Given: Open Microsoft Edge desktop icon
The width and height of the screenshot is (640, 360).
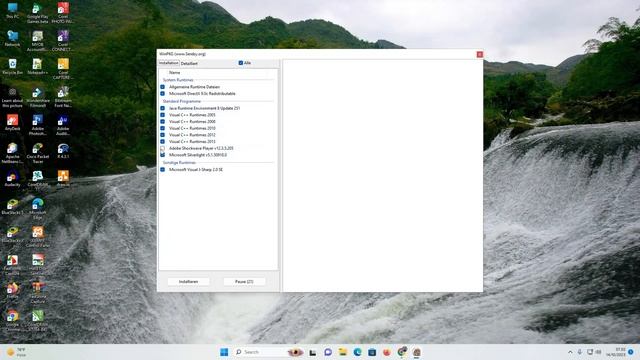Looking at the screenshot, I should (x=38, y=209).
